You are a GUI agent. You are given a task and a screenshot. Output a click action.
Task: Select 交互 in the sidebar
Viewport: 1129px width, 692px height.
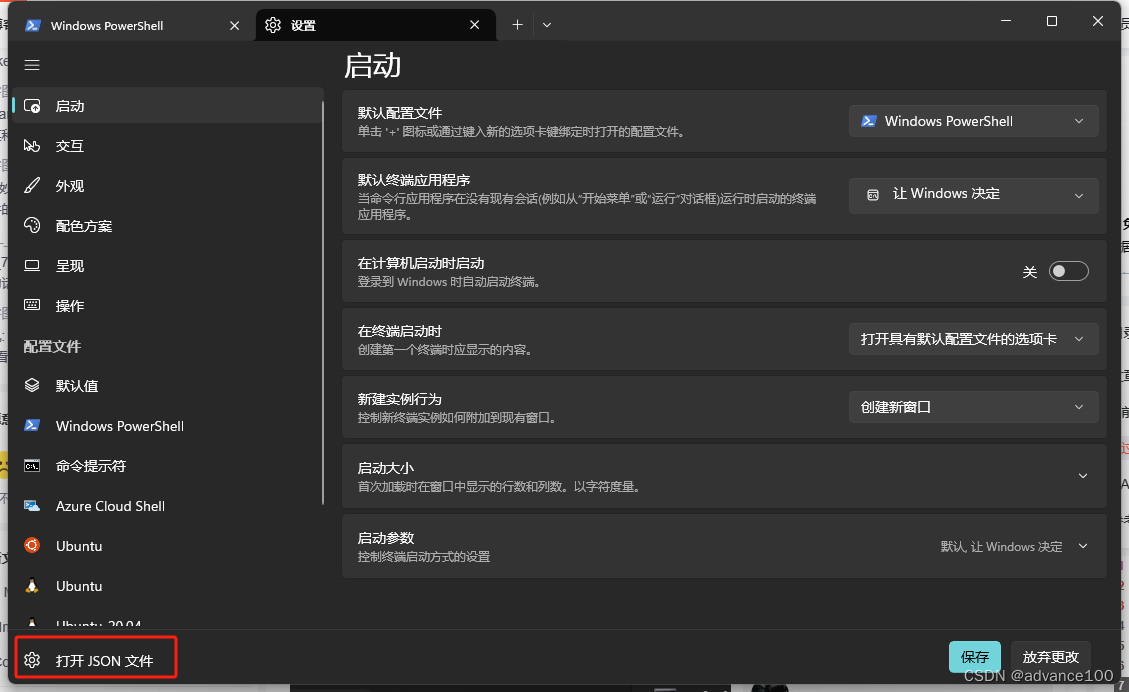click(x=168, y=145)
